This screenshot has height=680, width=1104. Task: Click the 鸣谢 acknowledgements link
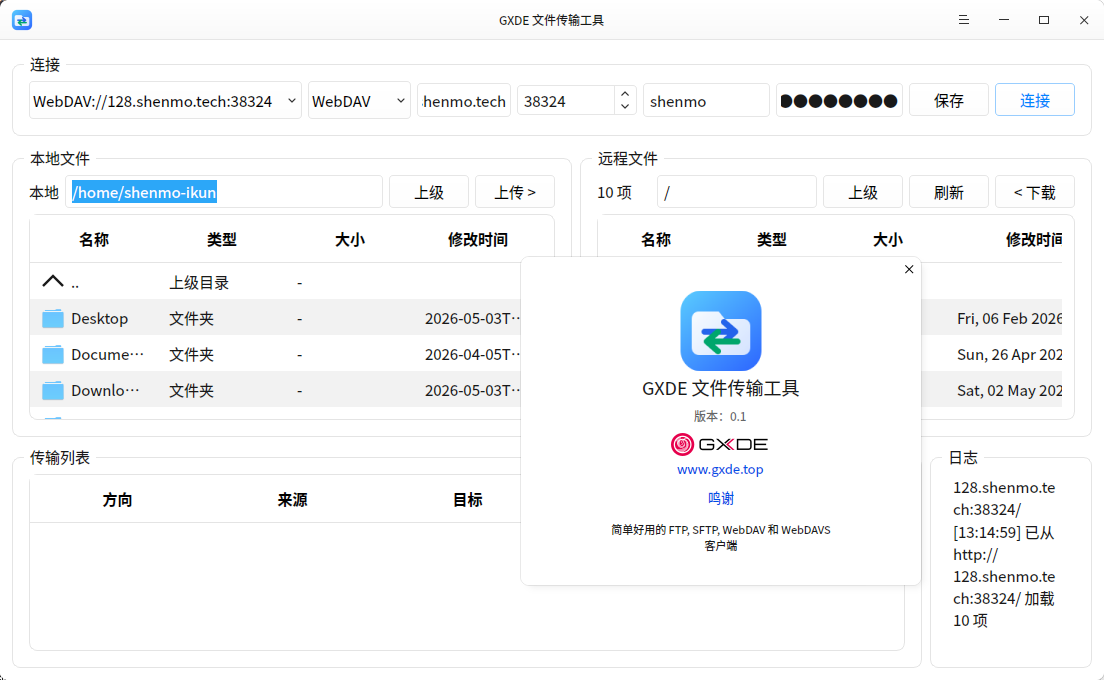720,498
